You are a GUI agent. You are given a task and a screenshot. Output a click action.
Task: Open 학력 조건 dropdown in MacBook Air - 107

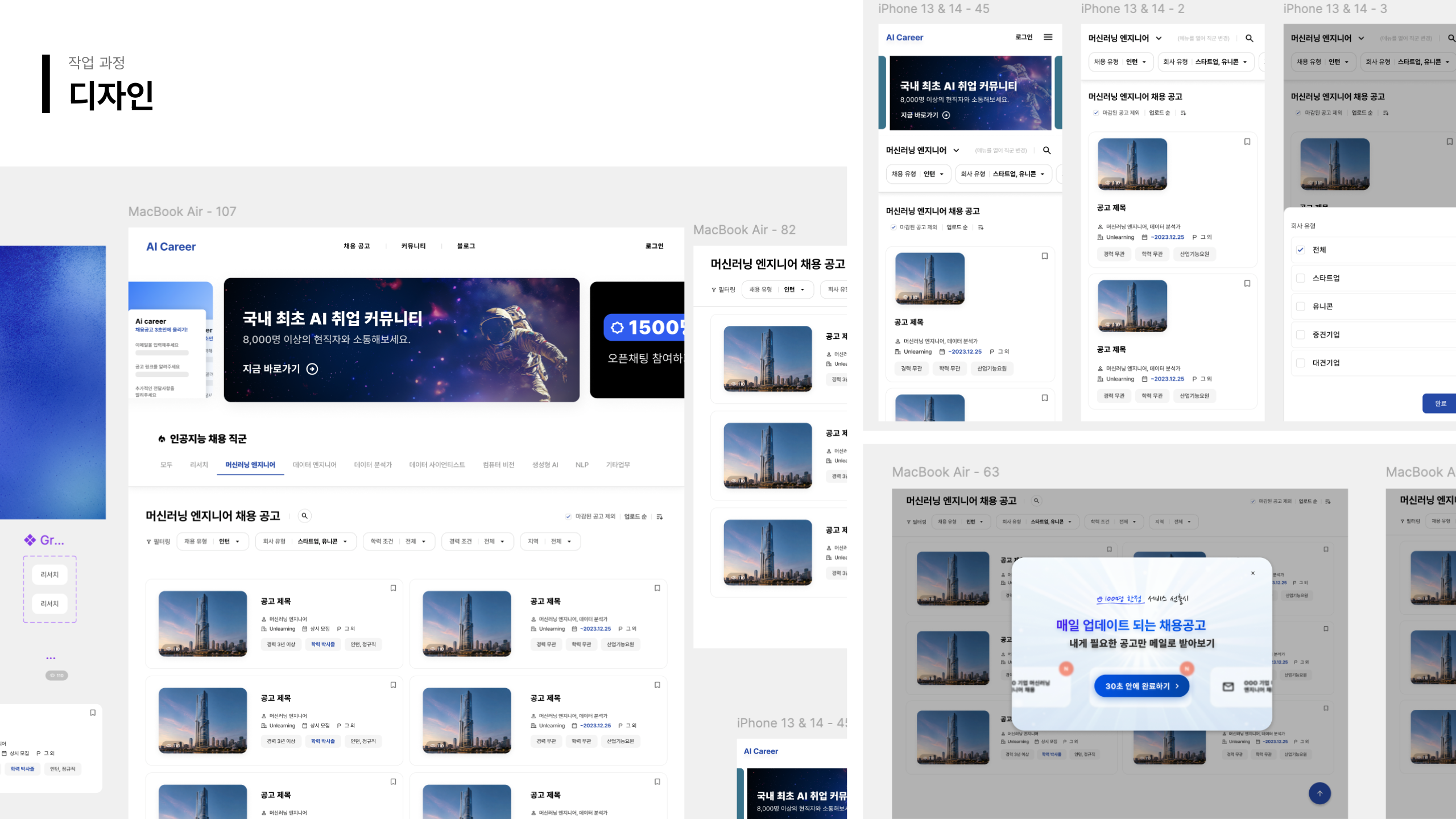click(x=399, y=541)
